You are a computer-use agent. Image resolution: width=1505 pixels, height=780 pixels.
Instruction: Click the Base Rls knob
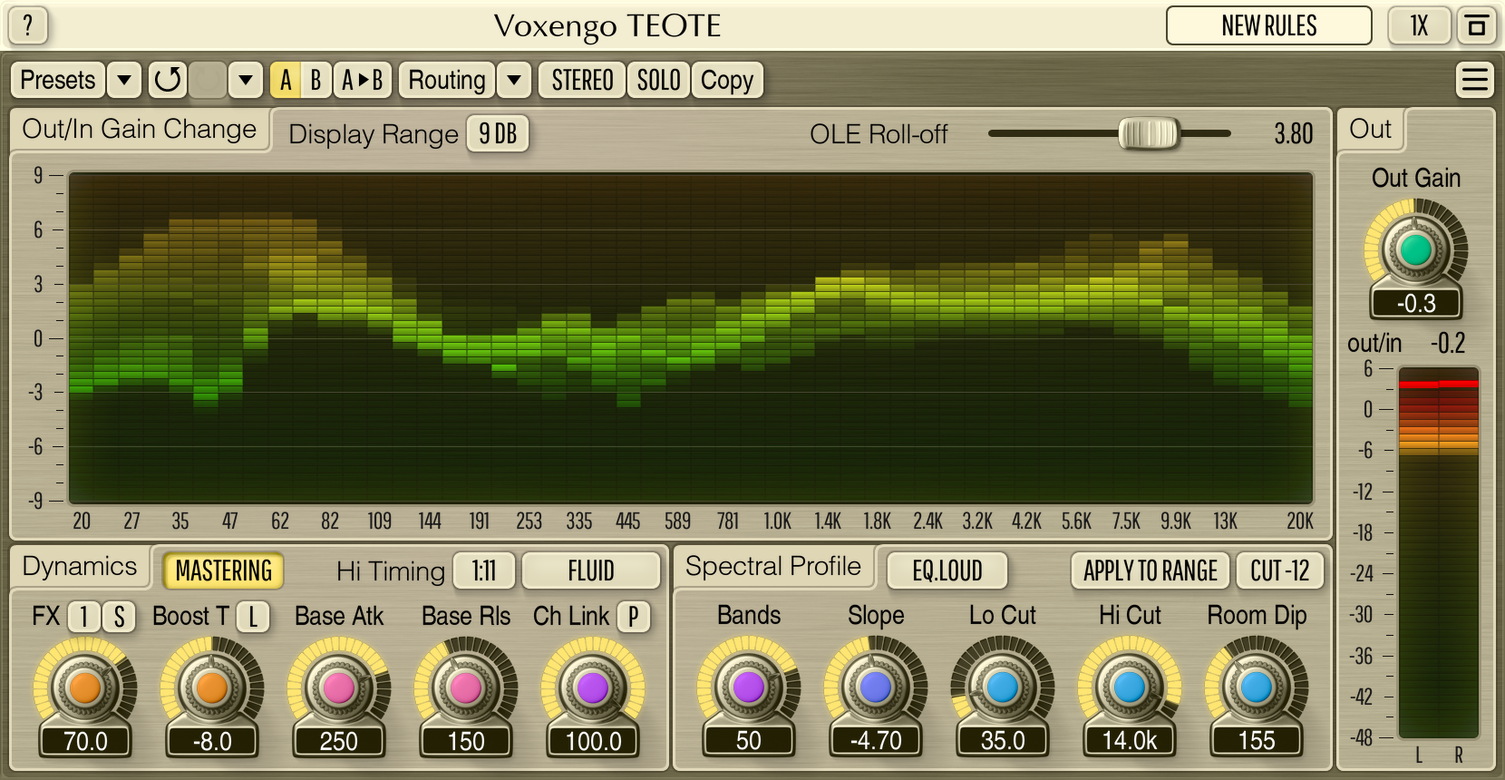(x=466, y=688)
